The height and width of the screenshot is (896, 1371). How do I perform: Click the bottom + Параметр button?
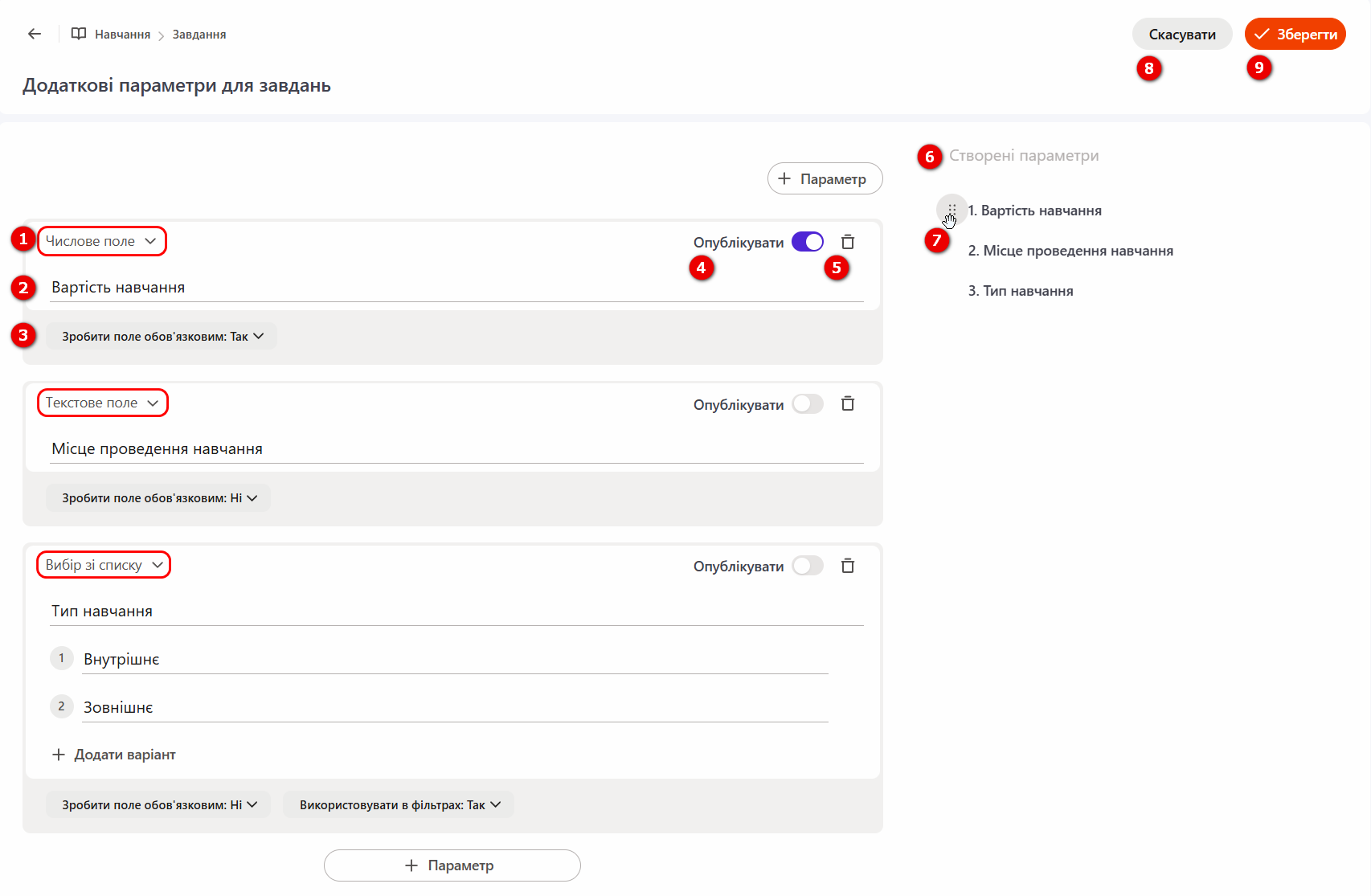[x=452, y=865]
